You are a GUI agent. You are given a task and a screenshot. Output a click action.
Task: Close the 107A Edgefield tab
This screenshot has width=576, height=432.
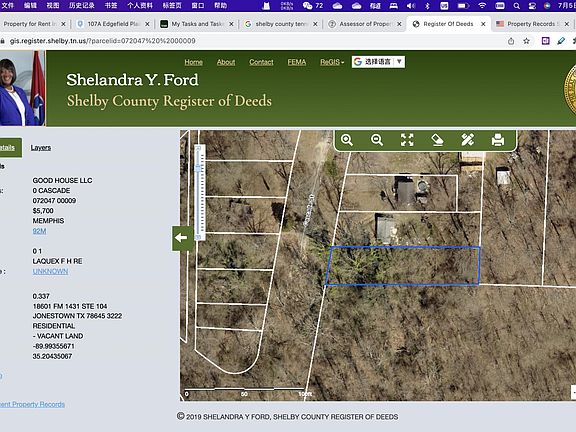(147, 24)
